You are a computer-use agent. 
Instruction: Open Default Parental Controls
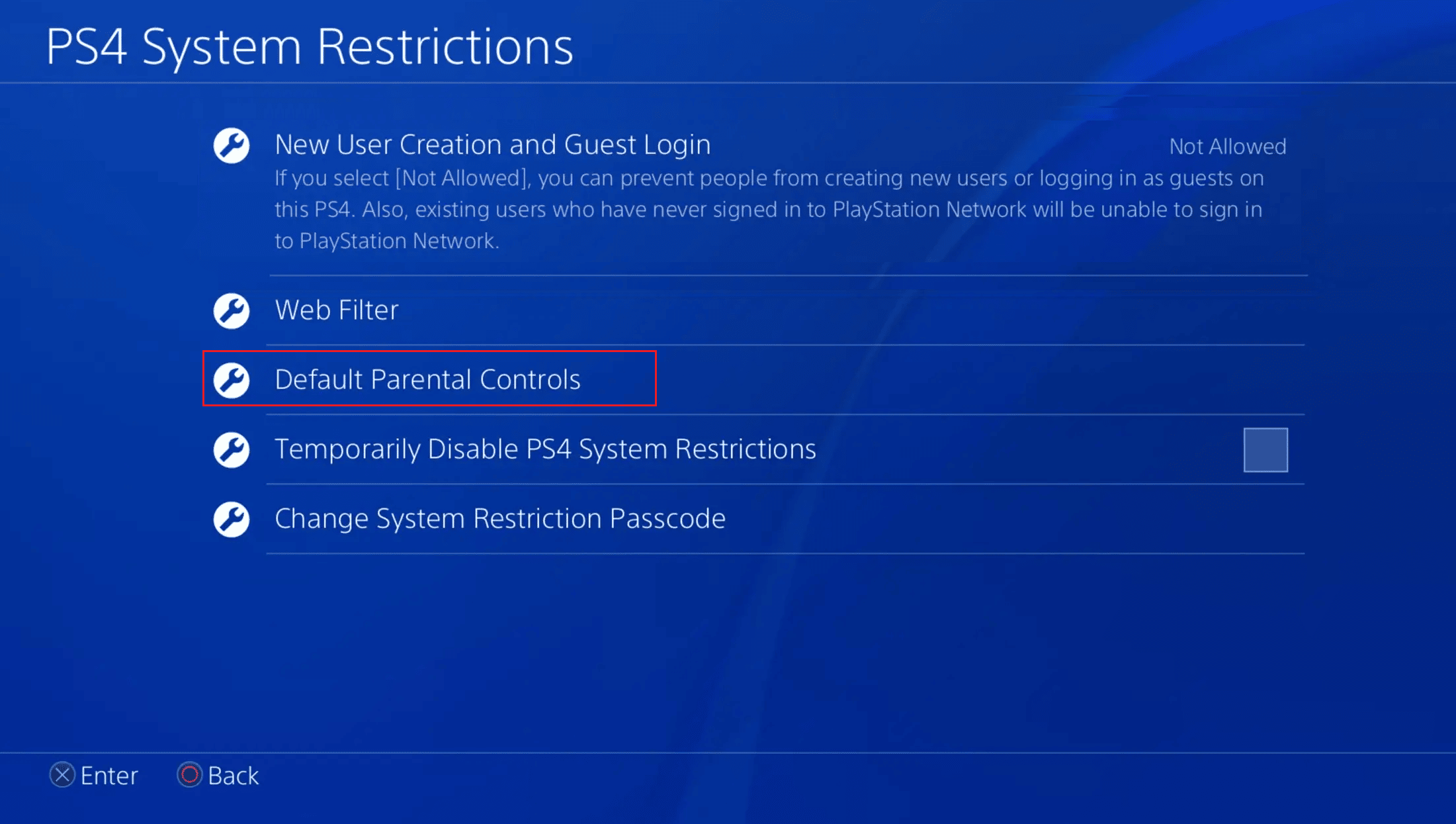click(427, 380)
